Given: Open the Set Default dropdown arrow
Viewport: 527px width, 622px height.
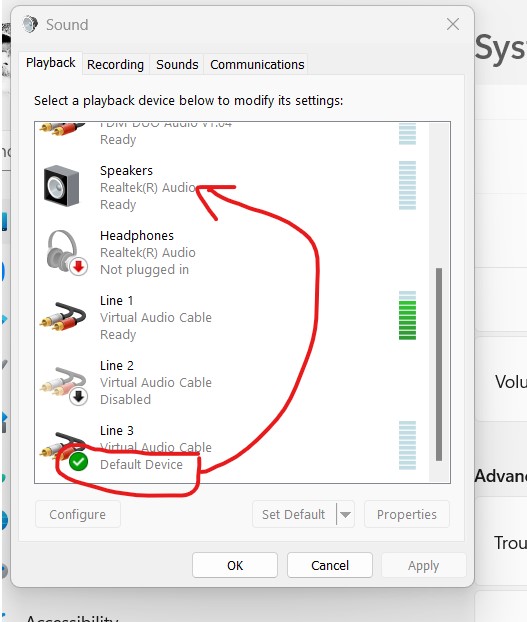Looking at the screenshot, I should pyautogui.click(x=345, y=514).
